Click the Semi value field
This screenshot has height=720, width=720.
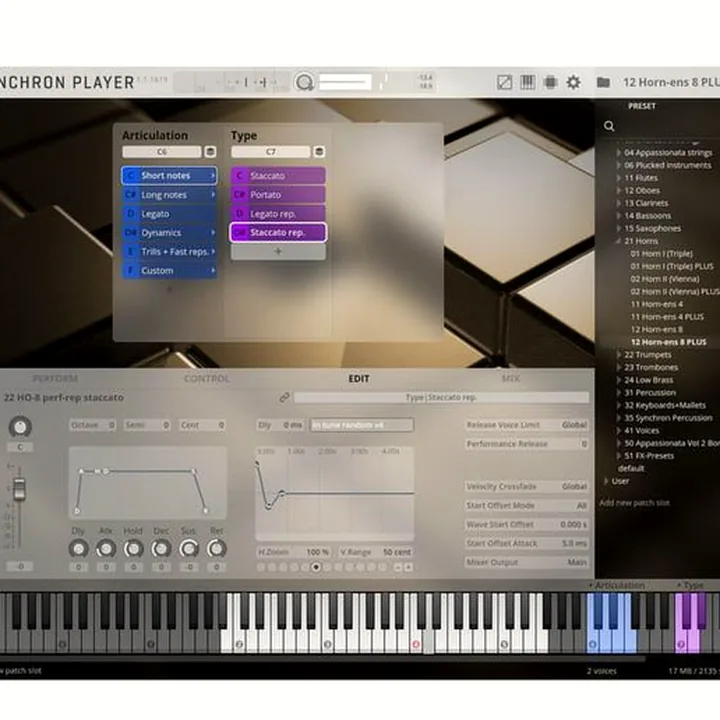[147, 425]
